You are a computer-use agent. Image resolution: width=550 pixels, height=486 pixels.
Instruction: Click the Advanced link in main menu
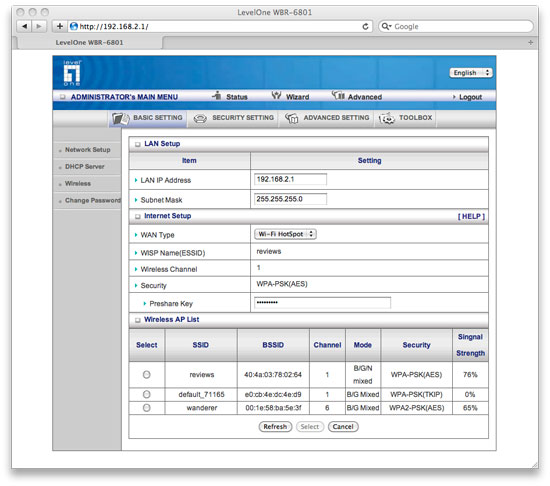[x=365, y=97]
